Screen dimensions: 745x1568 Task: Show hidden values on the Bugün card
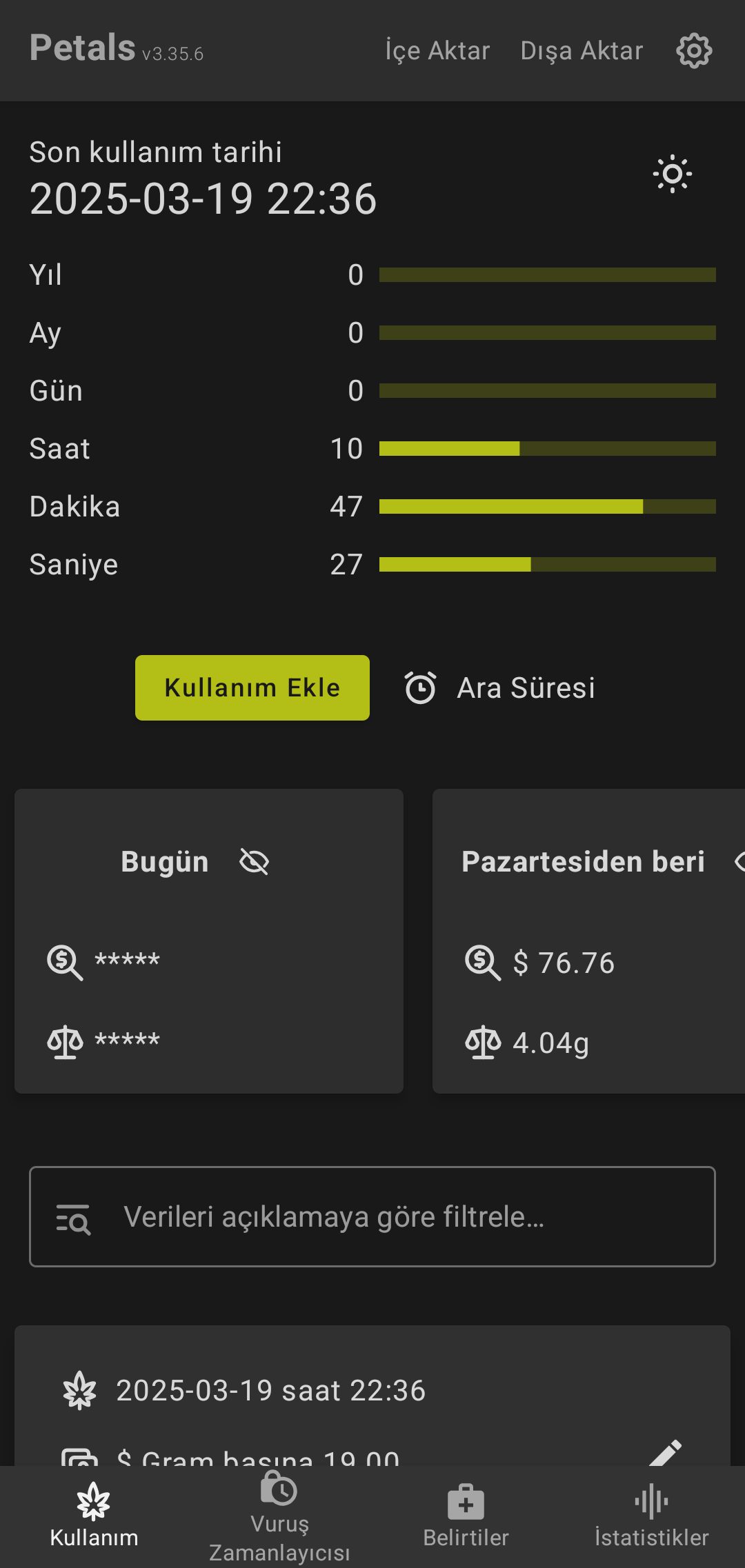click(254, 862)
